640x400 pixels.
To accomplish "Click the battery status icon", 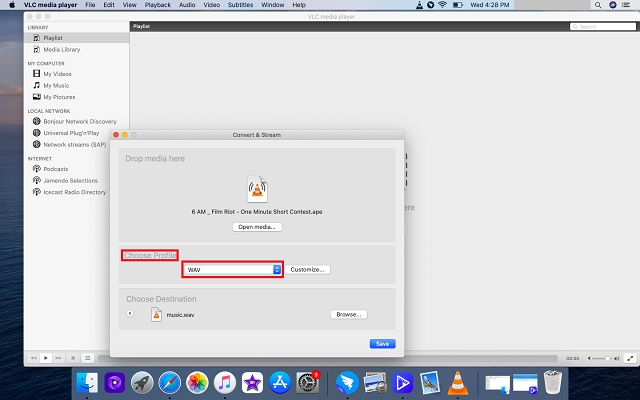I will point(458,5).
